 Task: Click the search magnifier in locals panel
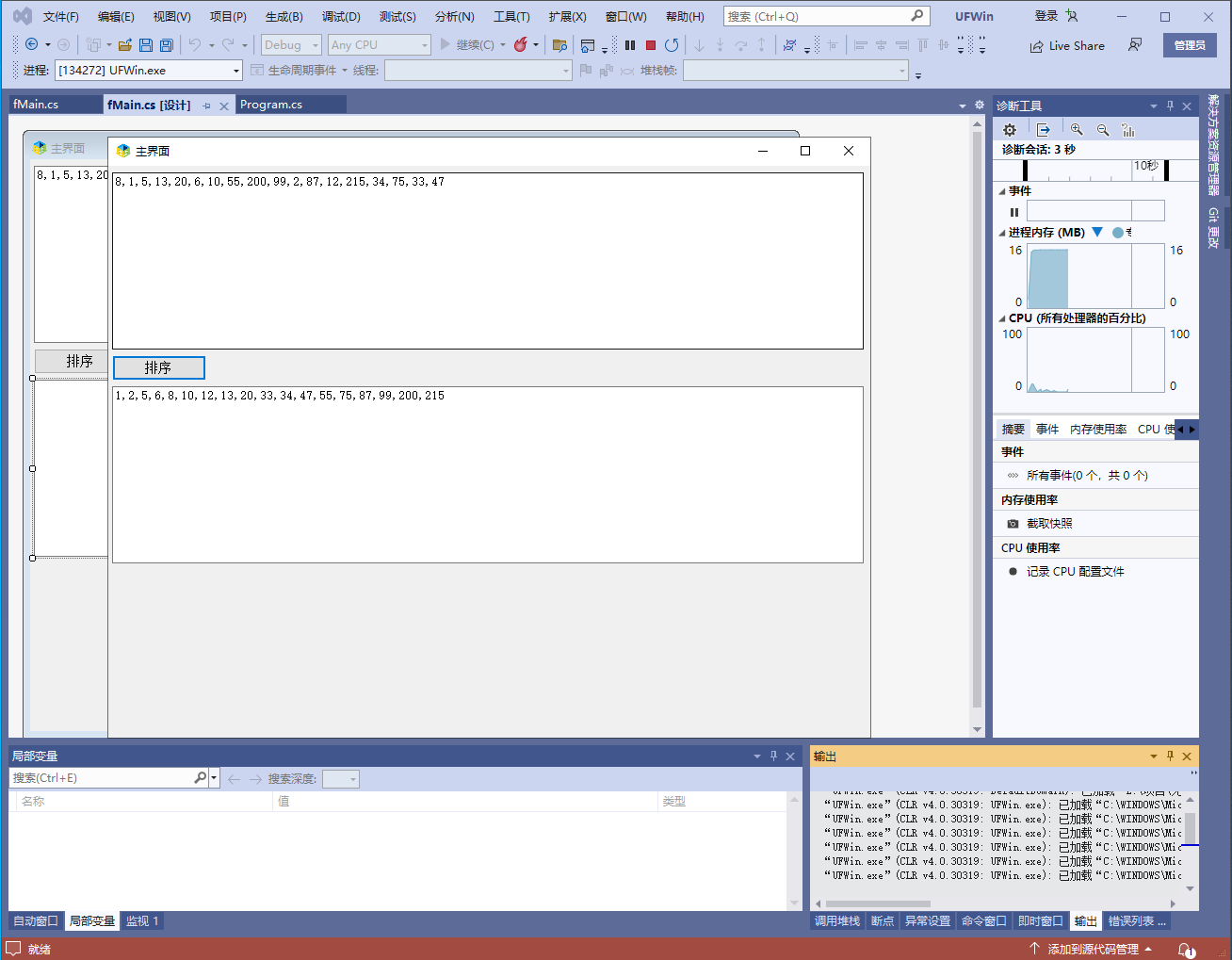pos(201,778)
